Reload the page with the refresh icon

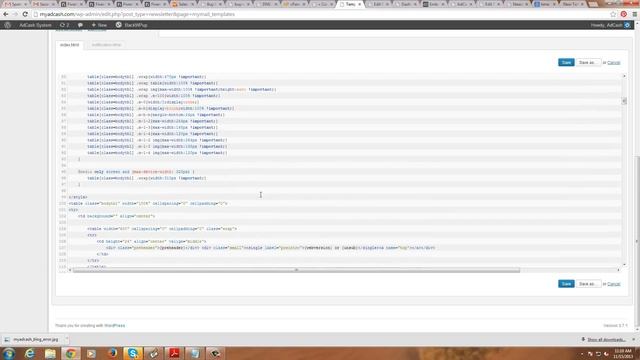point(25,14)
